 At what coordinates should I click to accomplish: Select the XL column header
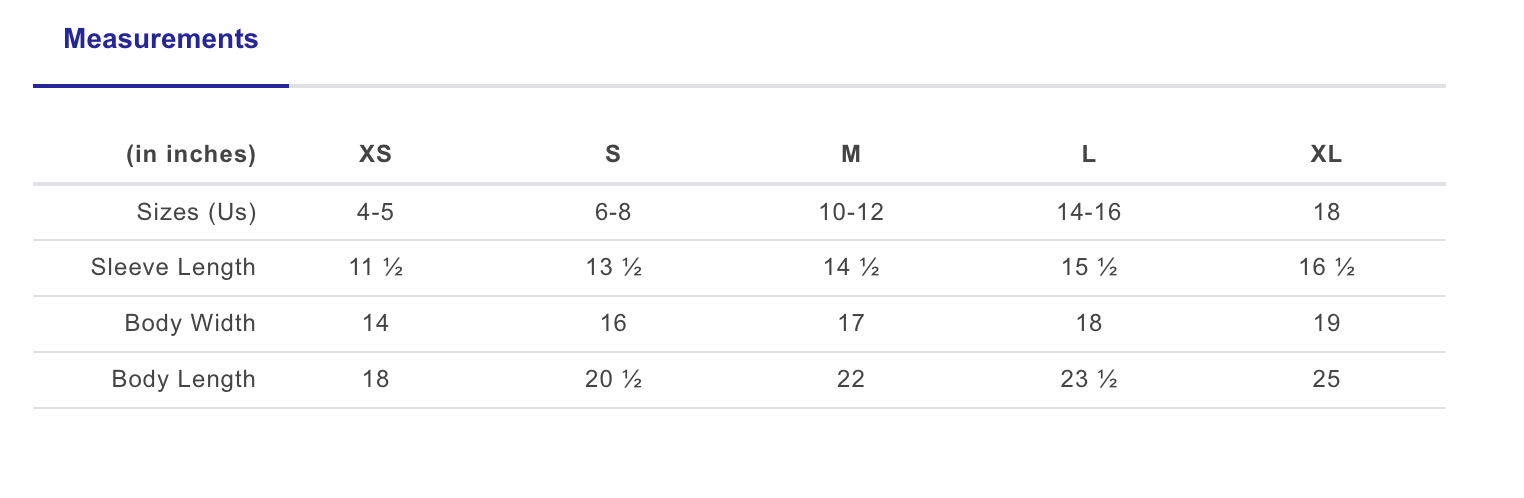pyautogui.click(x=1326, y=155)
